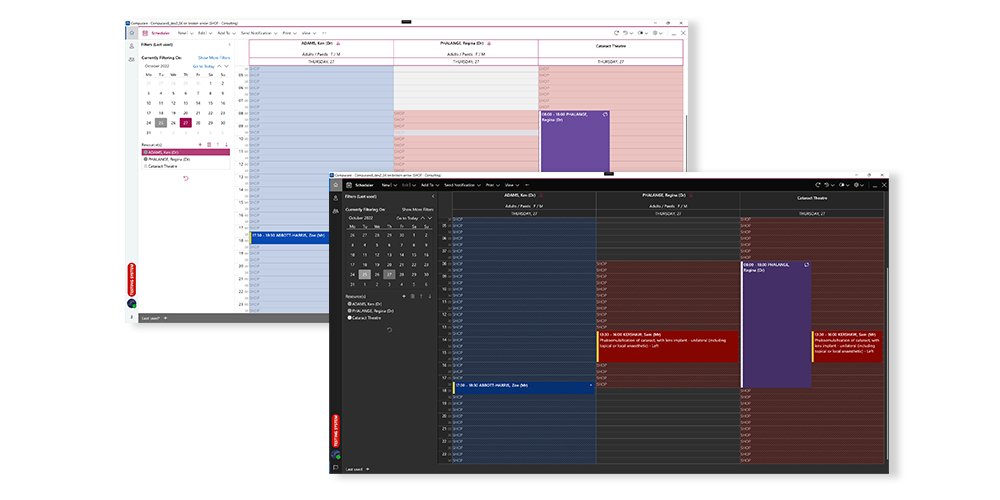Viewport: 1000px width, 500px height.
Task: Select patient icon in dark window sidebar
Action: click(x=336, y=198)
